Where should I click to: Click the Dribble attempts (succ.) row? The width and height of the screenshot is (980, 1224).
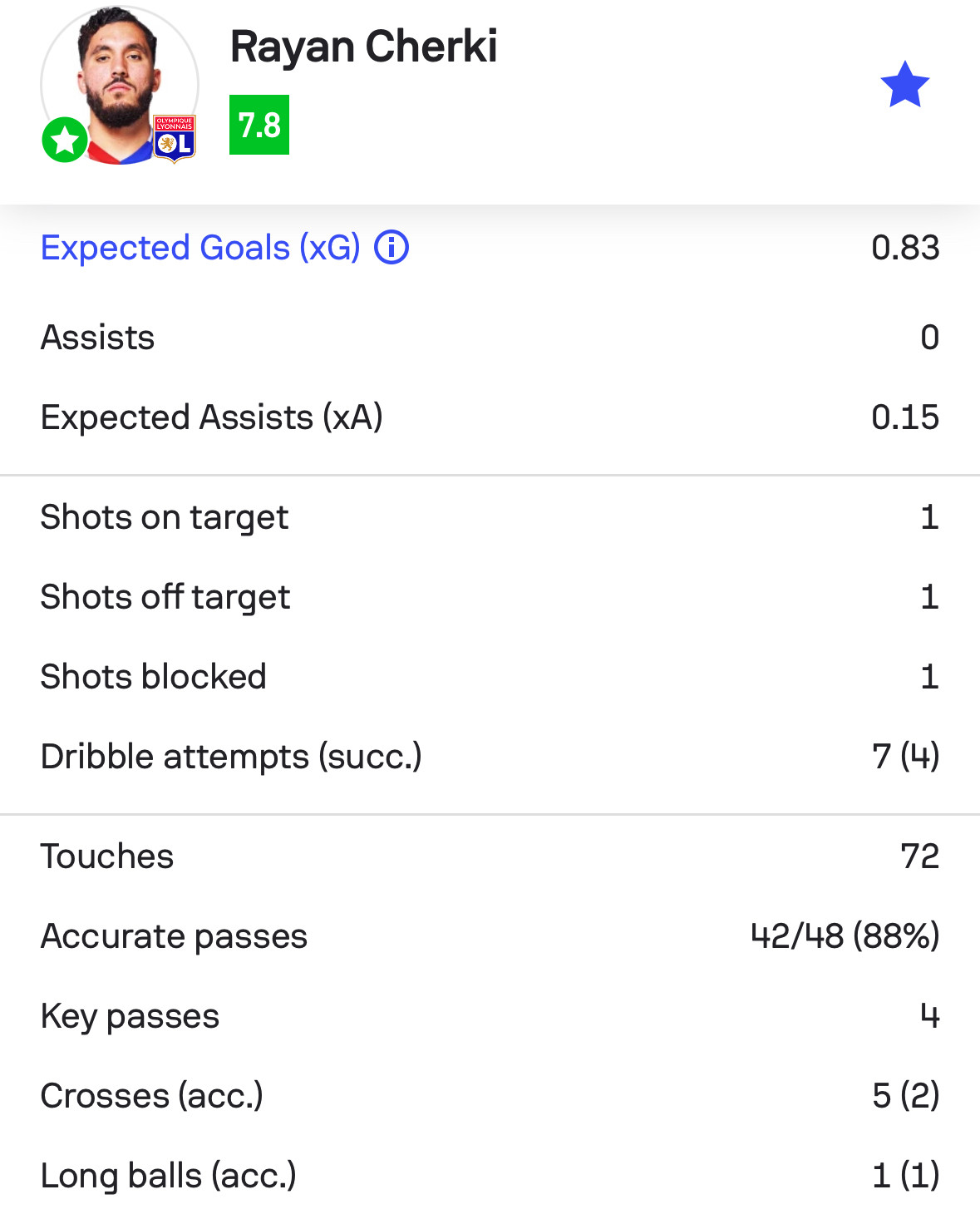[x=490, y=757]
